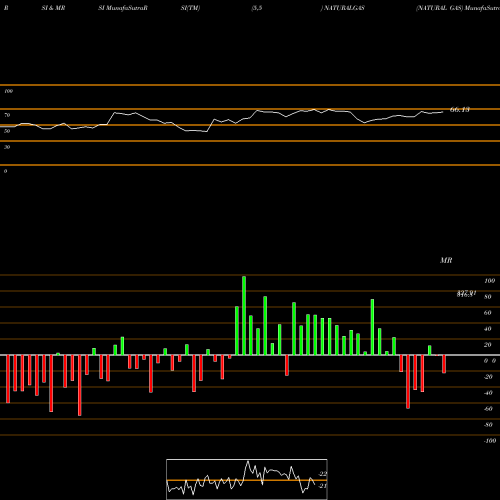The image size is (500, 500).
Task: Click the white RSI line end point
Action: coord(443,112)
